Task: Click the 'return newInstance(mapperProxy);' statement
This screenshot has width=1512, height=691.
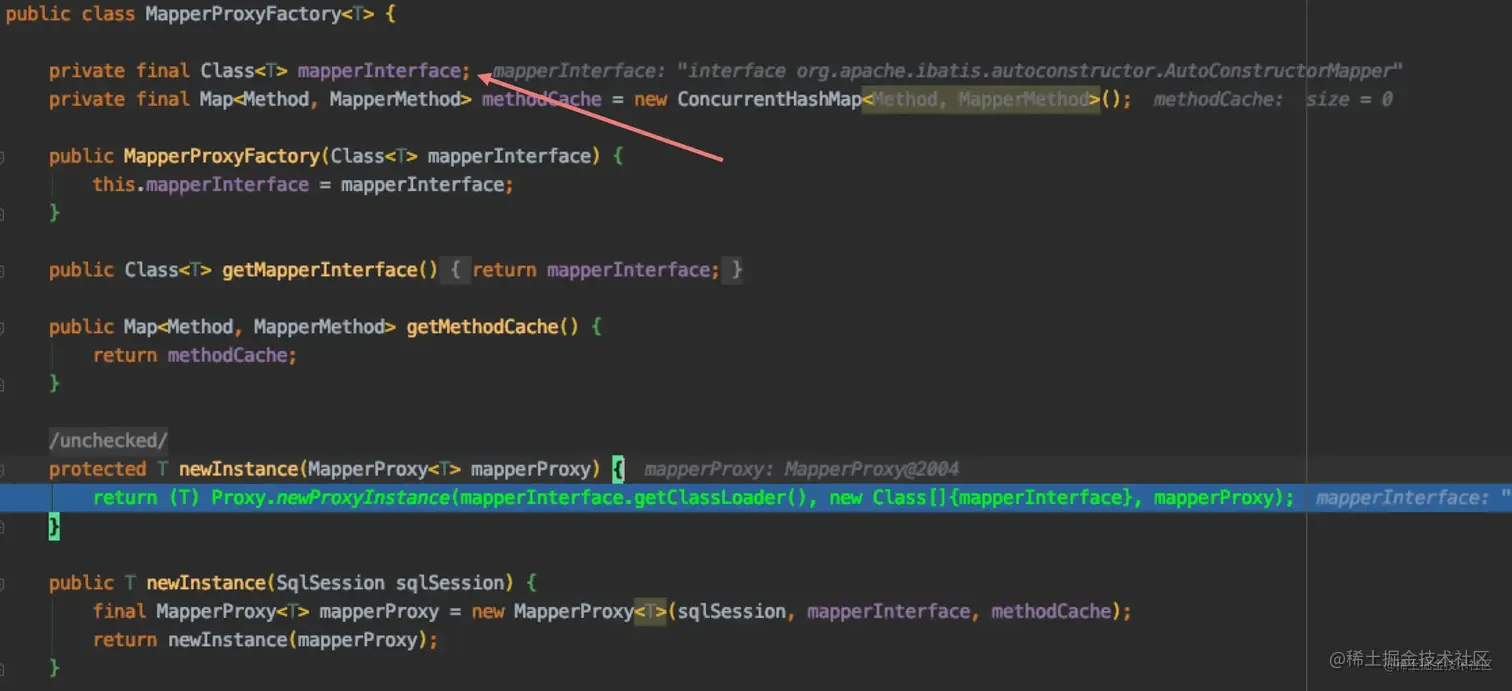Action: pos(265,640)
